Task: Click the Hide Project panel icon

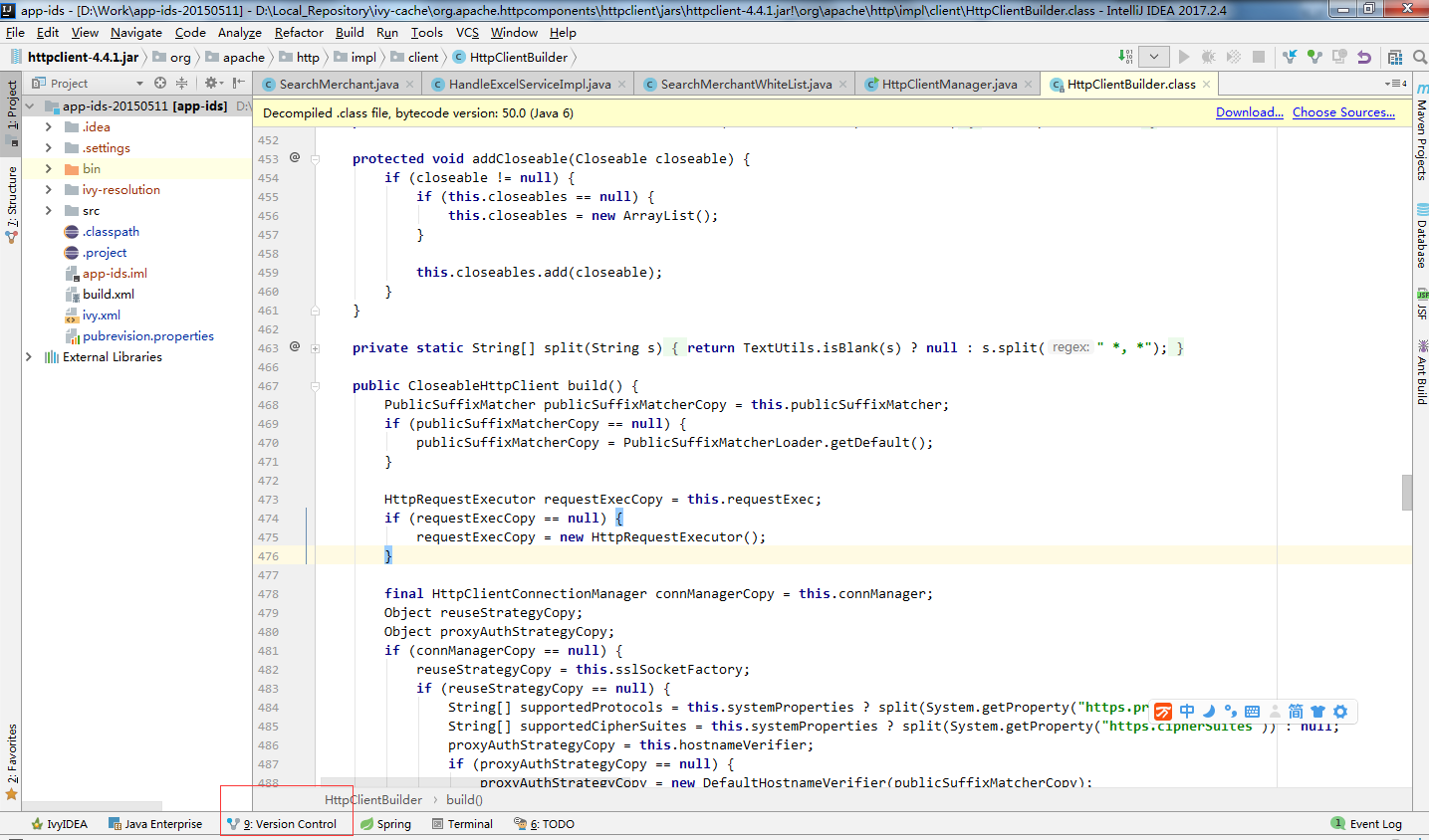Action: click(x=239, y=83)
